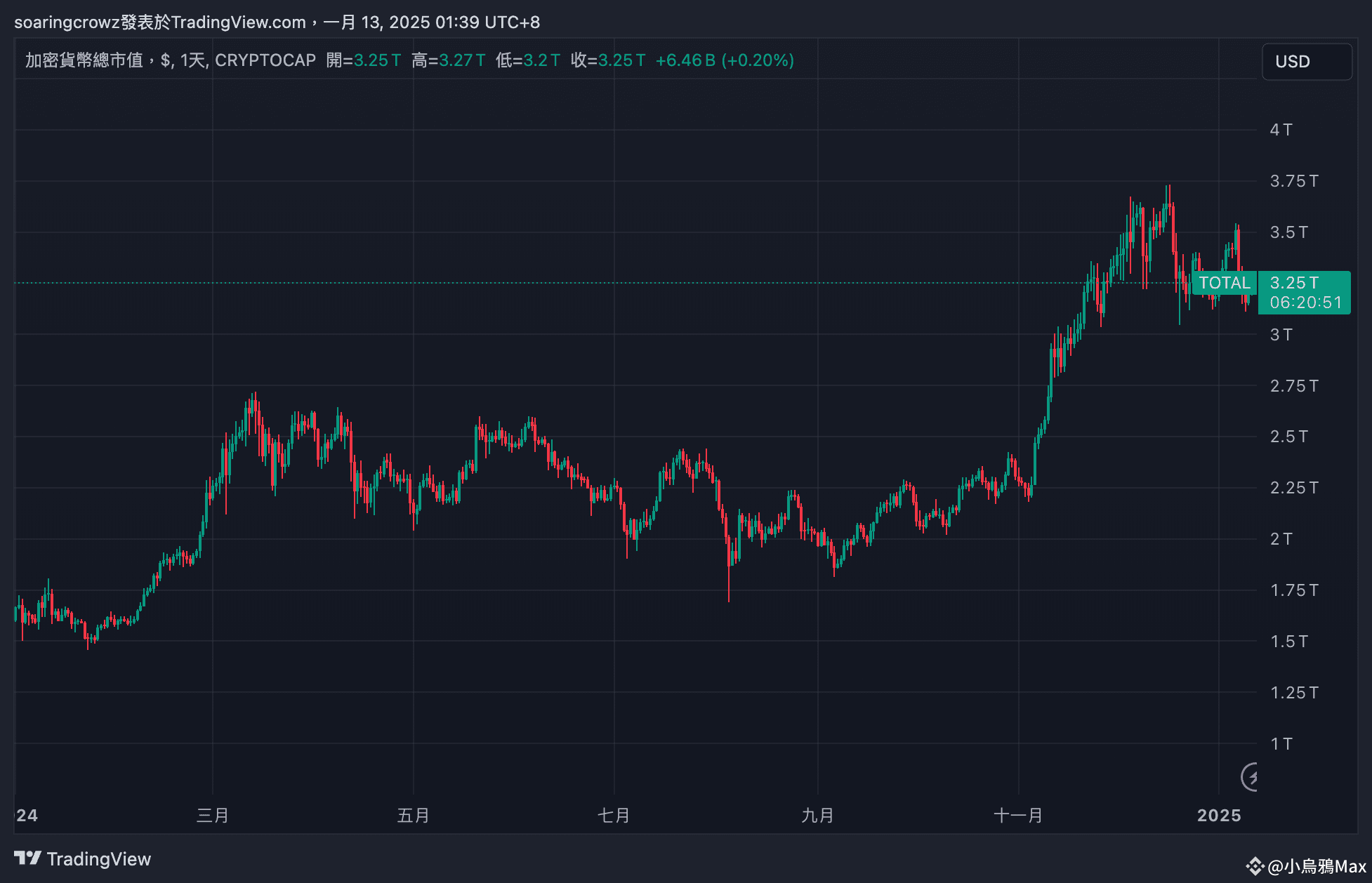Image resolution: width=1372 pixels, height=883 pixels.
Task: Click the 高=3.27 T high value
Action: (448, 60)
